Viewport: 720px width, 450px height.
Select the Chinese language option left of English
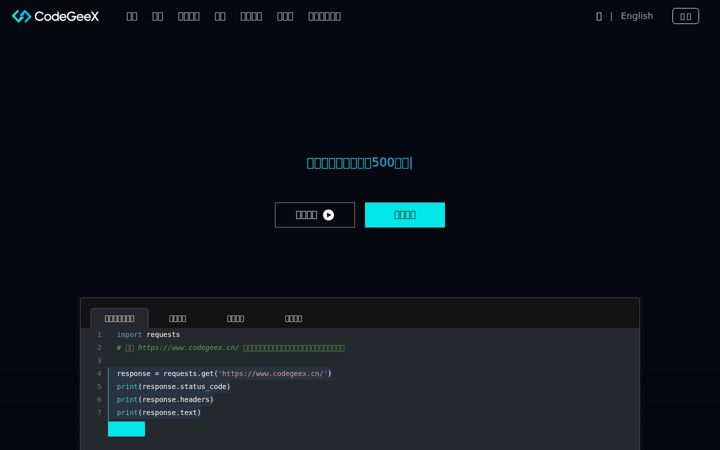point(599,17)
